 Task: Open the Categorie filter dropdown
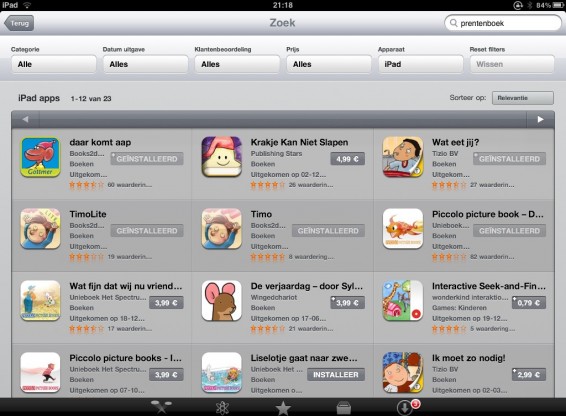53,64
